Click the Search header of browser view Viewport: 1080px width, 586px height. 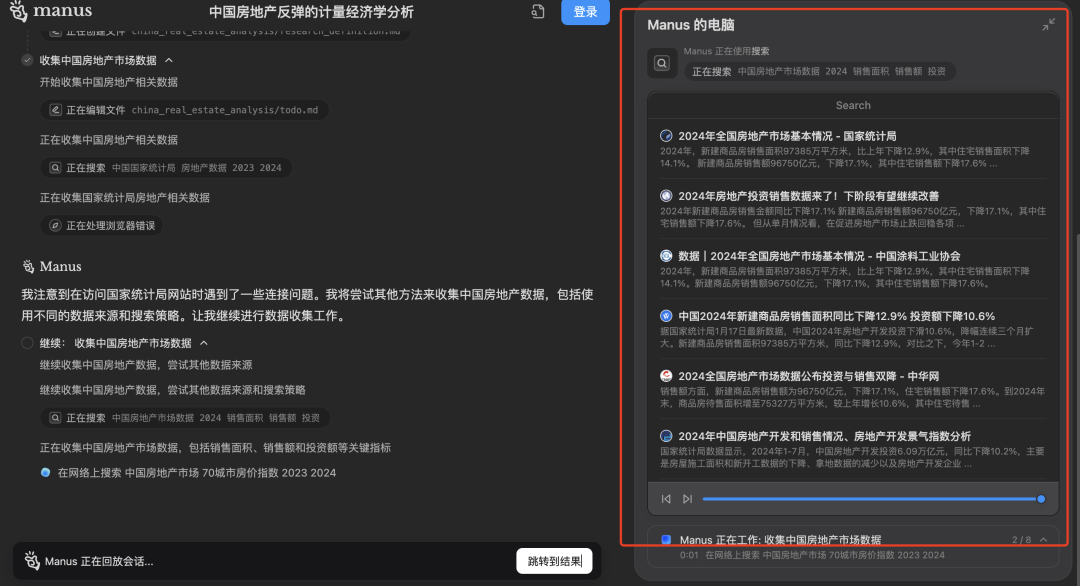[853, 105]
